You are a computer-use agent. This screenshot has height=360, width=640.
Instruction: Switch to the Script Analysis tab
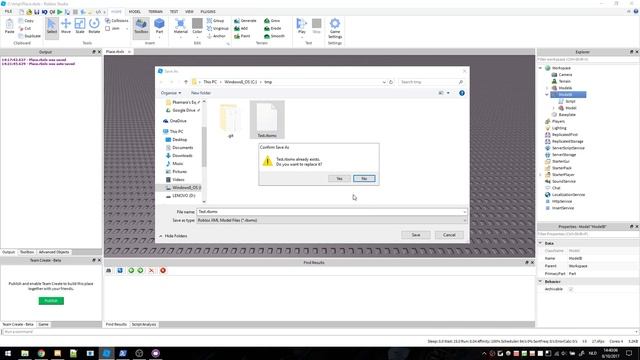tap(144, 324)
